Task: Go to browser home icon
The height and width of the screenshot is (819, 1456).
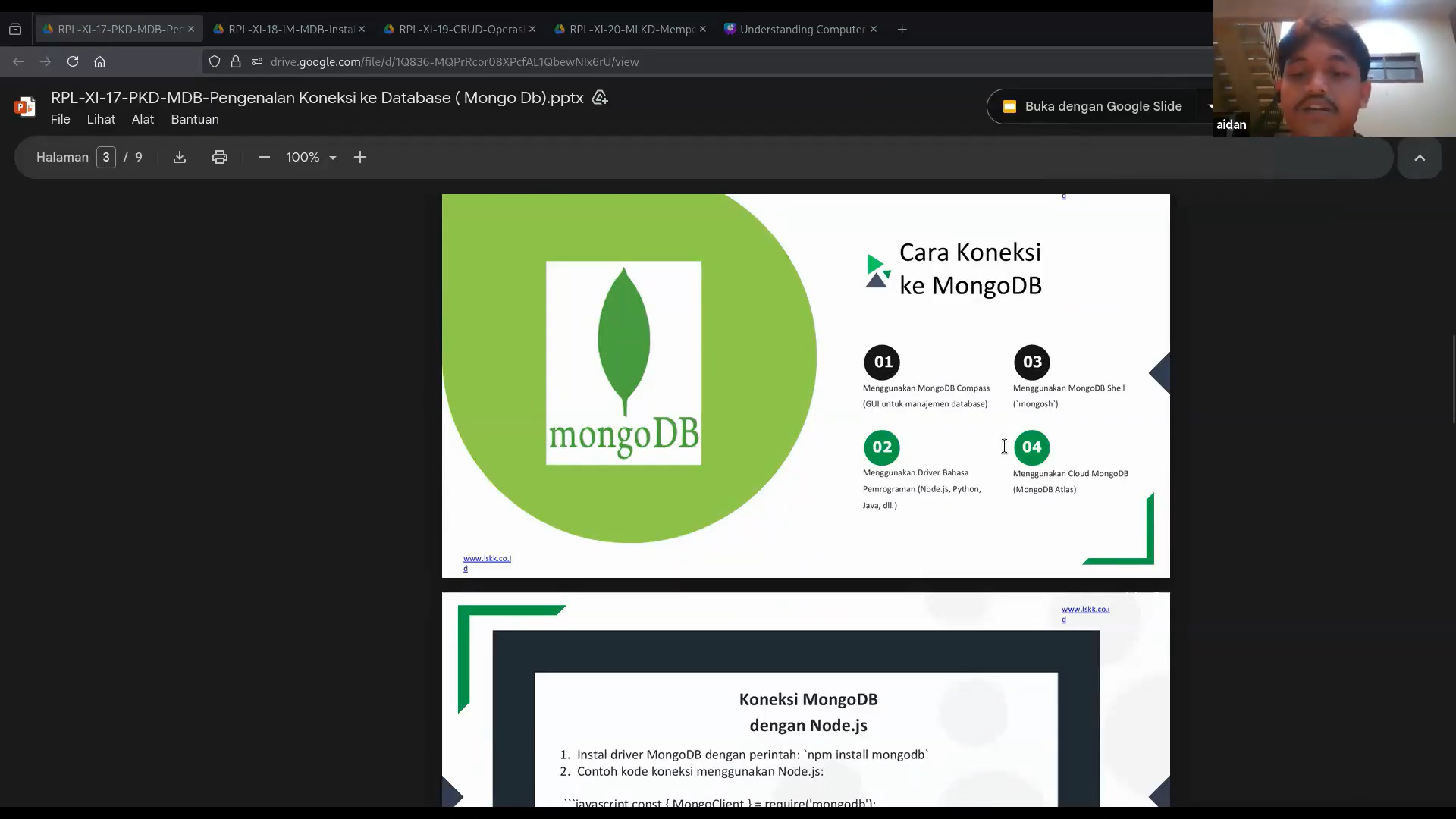Action: (99, 61)
